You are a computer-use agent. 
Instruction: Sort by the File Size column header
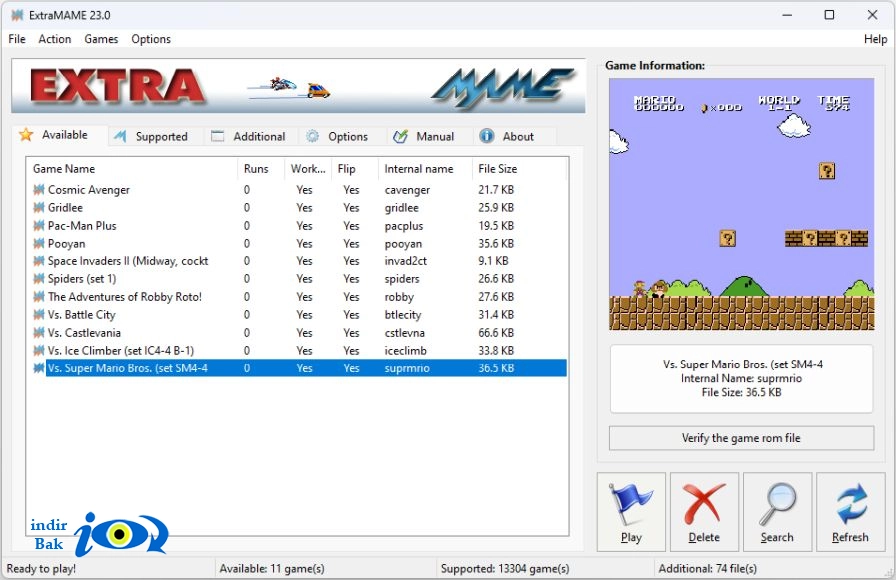(x=519, y=169)
